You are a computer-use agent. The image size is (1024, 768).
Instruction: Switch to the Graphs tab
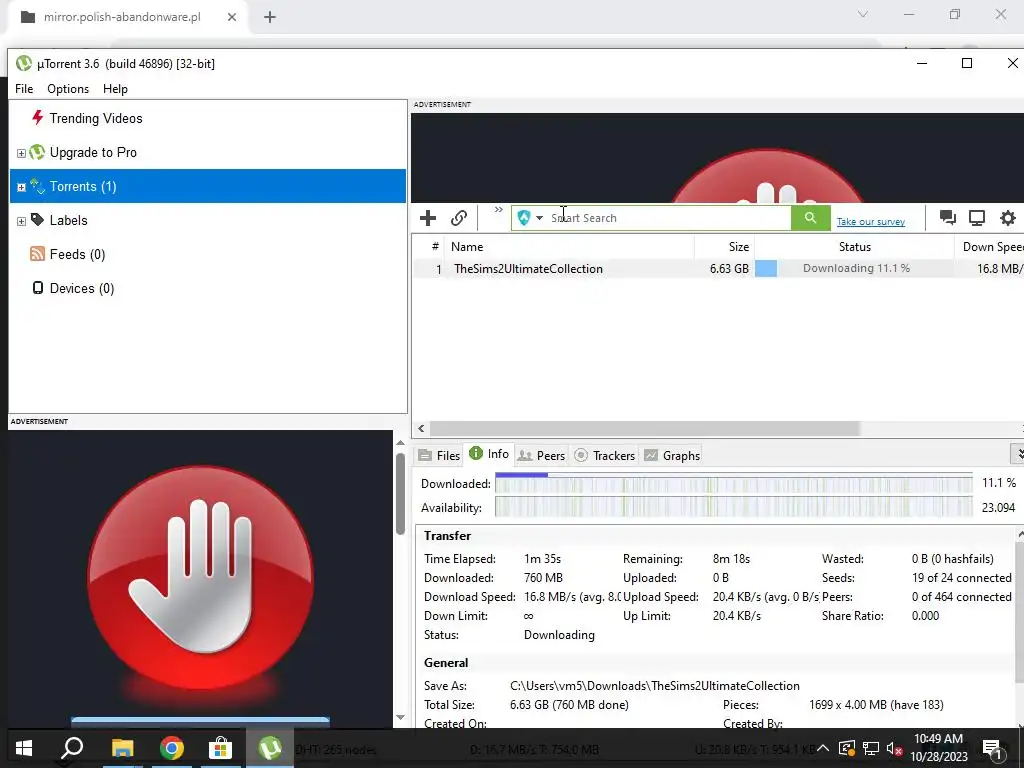(673, 455)
